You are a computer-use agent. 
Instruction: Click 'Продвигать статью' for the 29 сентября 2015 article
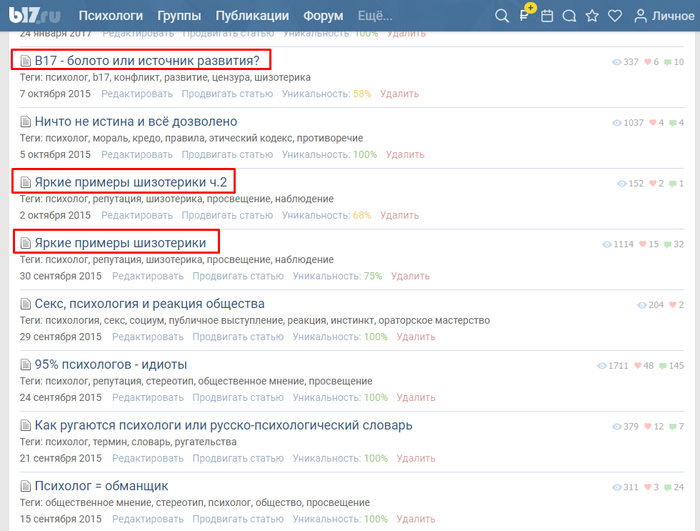click(238, 337)
